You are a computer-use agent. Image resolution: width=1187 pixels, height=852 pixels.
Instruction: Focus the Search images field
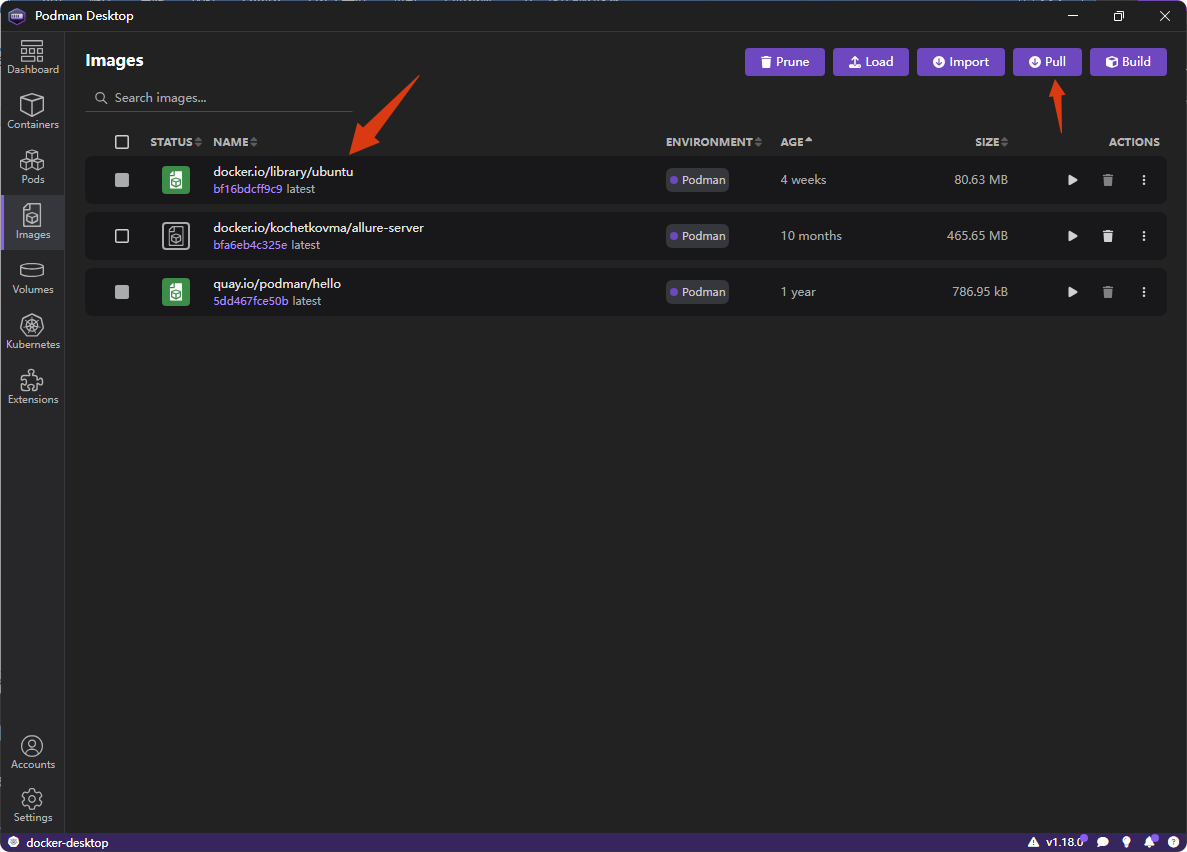point(219,98)
